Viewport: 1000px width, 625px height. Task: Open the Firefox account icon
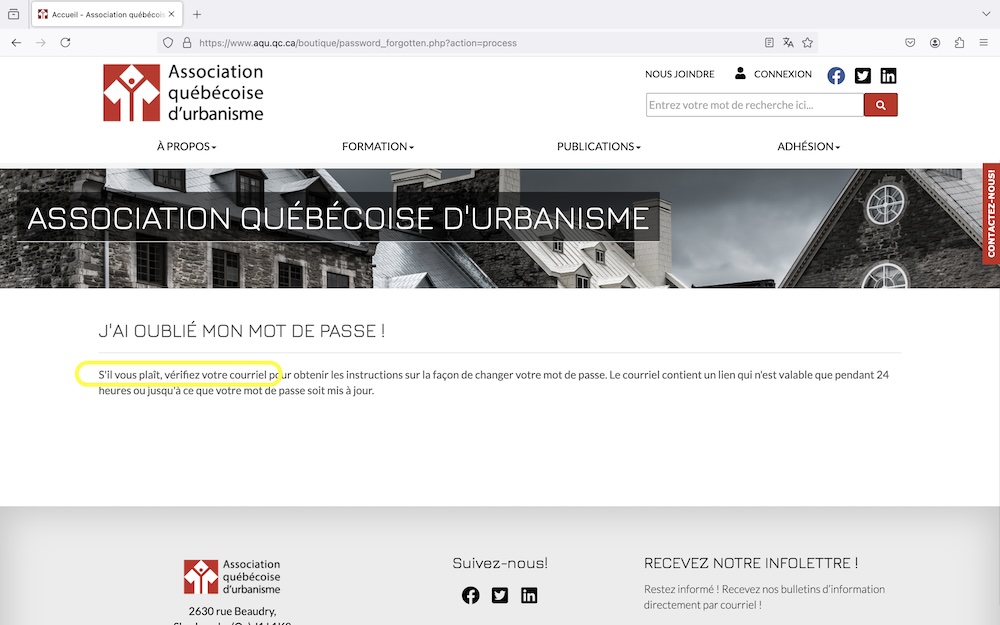pos(935,43)
